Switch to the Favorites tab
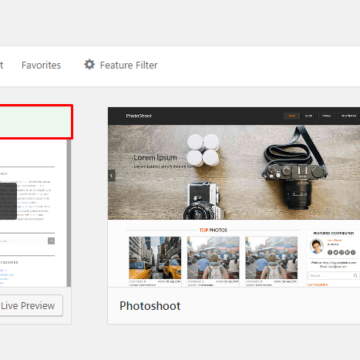Image resolution: width=360 pixels, height=360 pixels. tap(41, 65)
